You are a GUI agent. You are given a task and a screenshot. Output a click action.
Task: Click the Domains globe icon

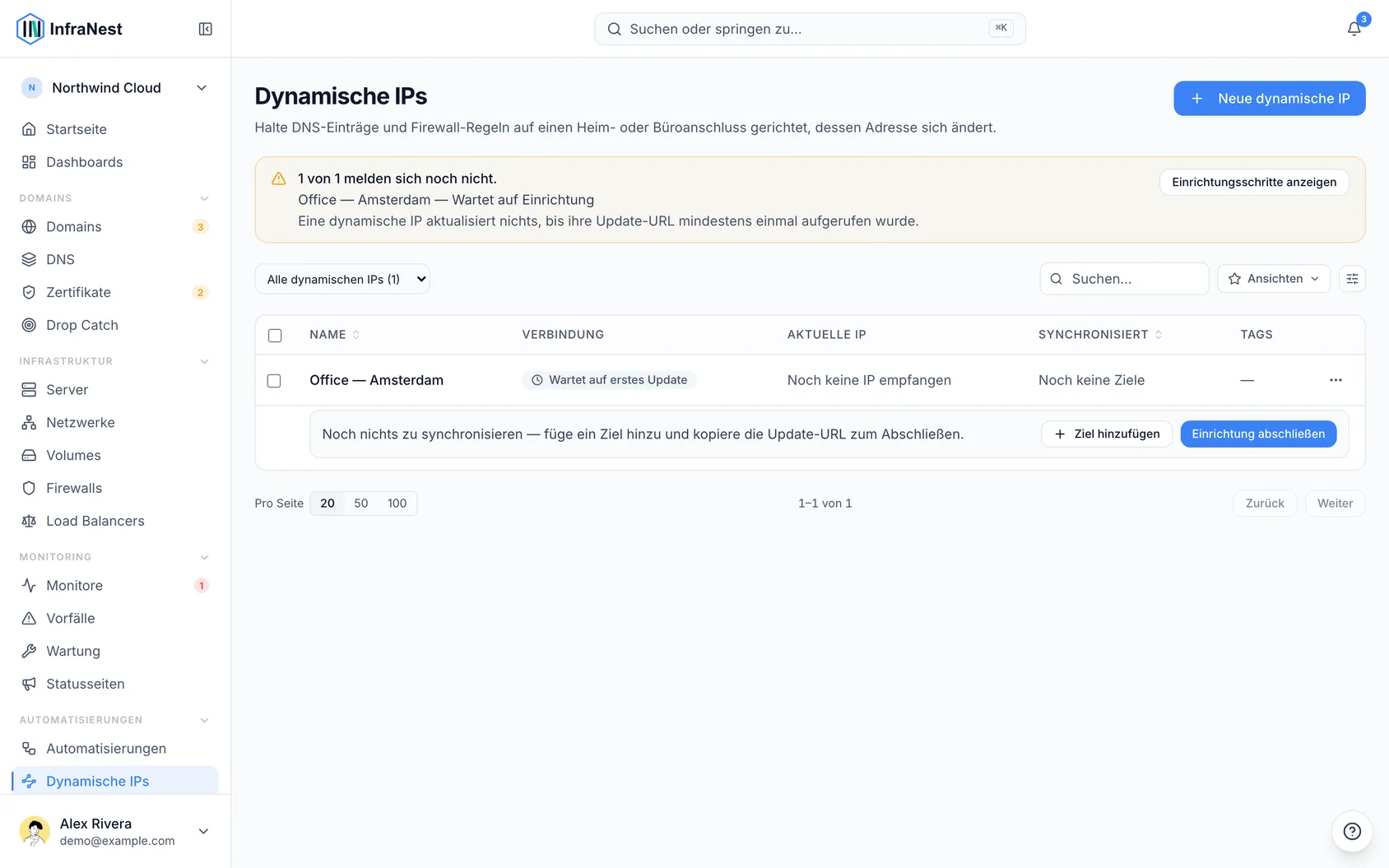[x=29, y=226]
